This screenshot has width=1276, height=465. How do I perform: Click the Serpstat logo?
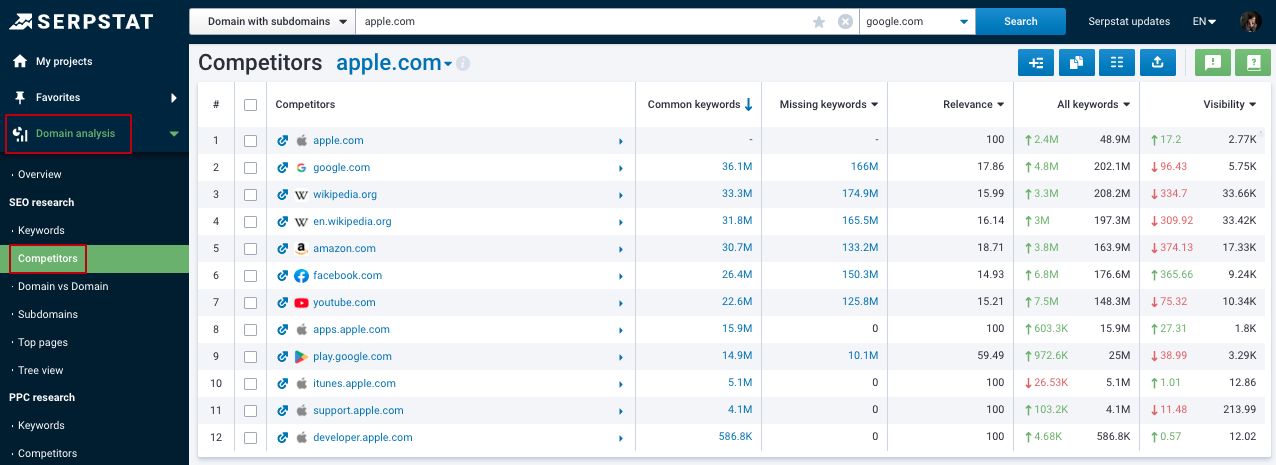point(82,21)
